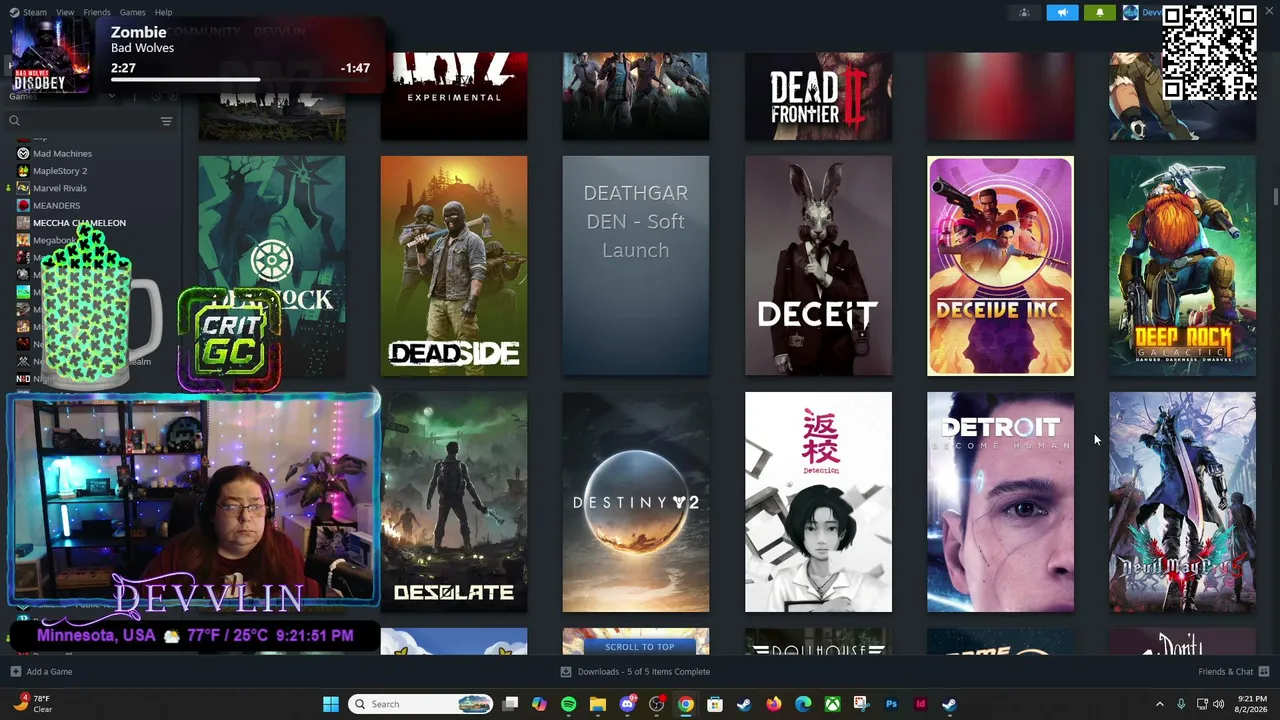Open Steam notifications bell button
The width and height of the screenshot is (1280, 720).
1100,13
